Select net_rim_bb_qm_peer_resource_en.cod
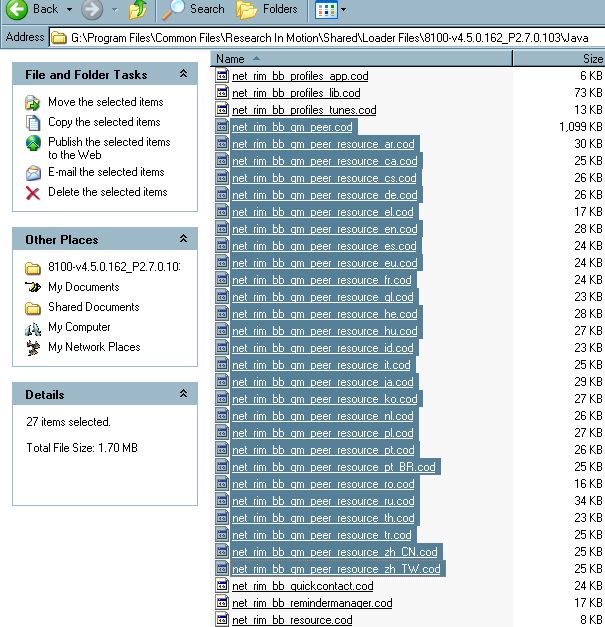Screen dimensions: 605x627 point(324,229)
